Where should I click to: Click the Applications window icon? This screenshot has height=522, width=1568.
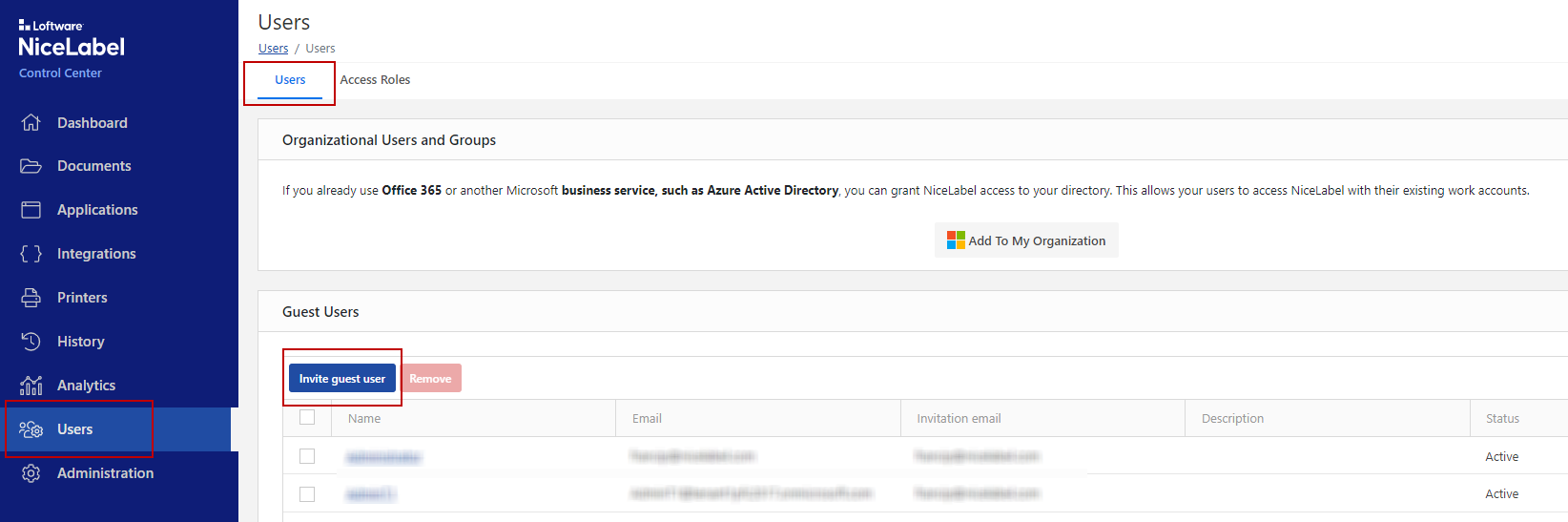(31, 210)
